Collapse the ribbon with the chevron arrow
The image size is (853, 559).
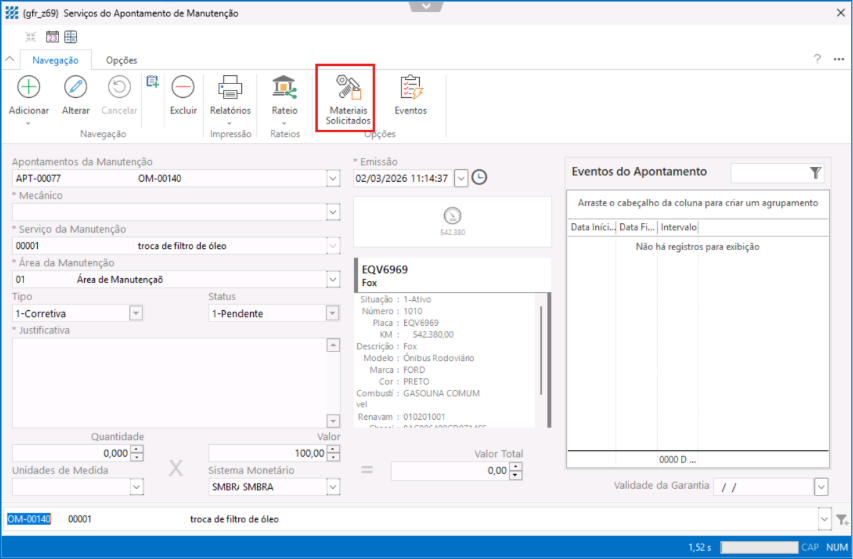point(427,5)
